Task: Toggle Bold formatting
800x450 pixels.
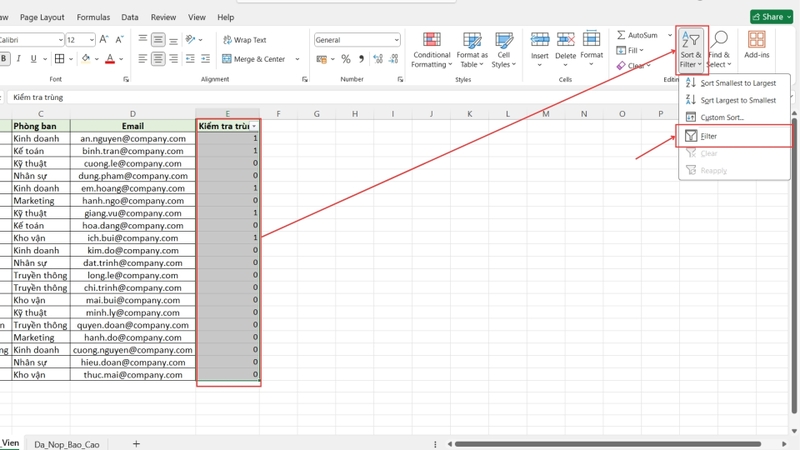Action: (x=4, y=59)
